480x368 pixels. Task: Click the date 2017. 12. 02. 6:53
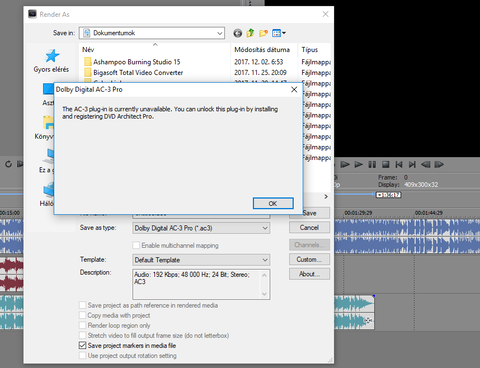[259, 62]
